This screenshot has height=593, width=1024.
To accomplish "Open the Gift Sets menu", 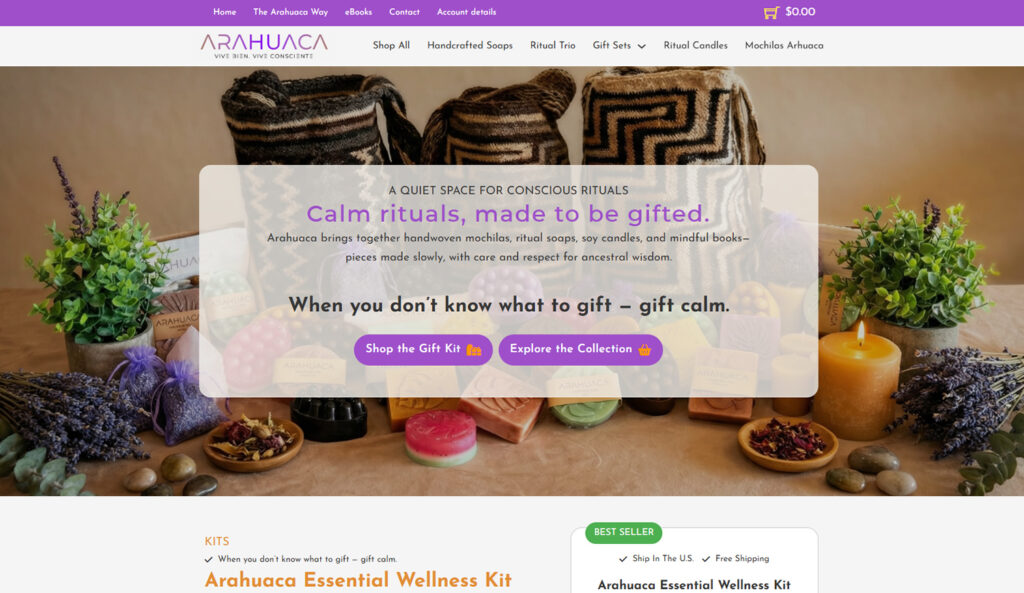I will click(x=612, y=46).
